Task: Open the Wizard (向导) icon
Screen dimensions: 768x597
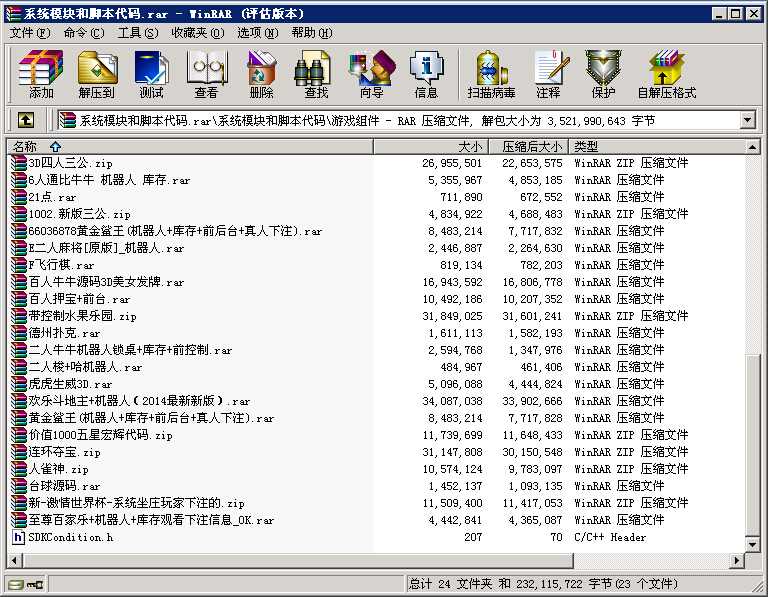Action: click(371, 74)
